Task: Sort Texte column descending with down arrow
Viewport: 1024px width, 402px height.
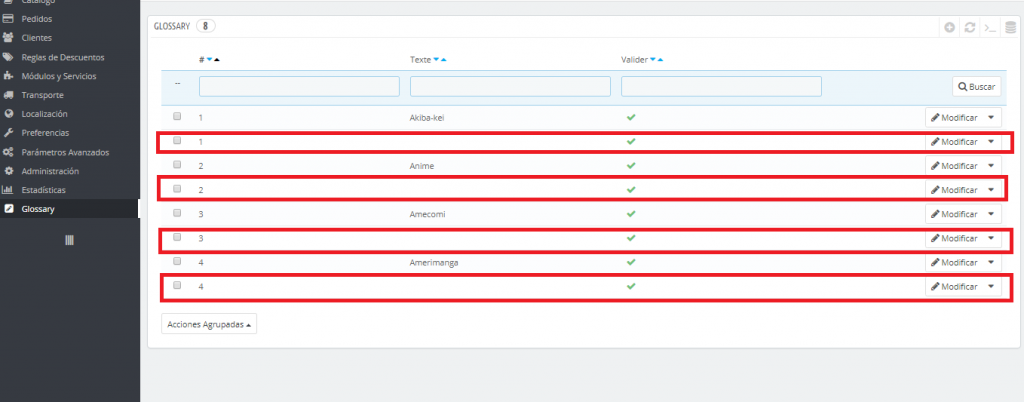Action: (x=437, y=60)
